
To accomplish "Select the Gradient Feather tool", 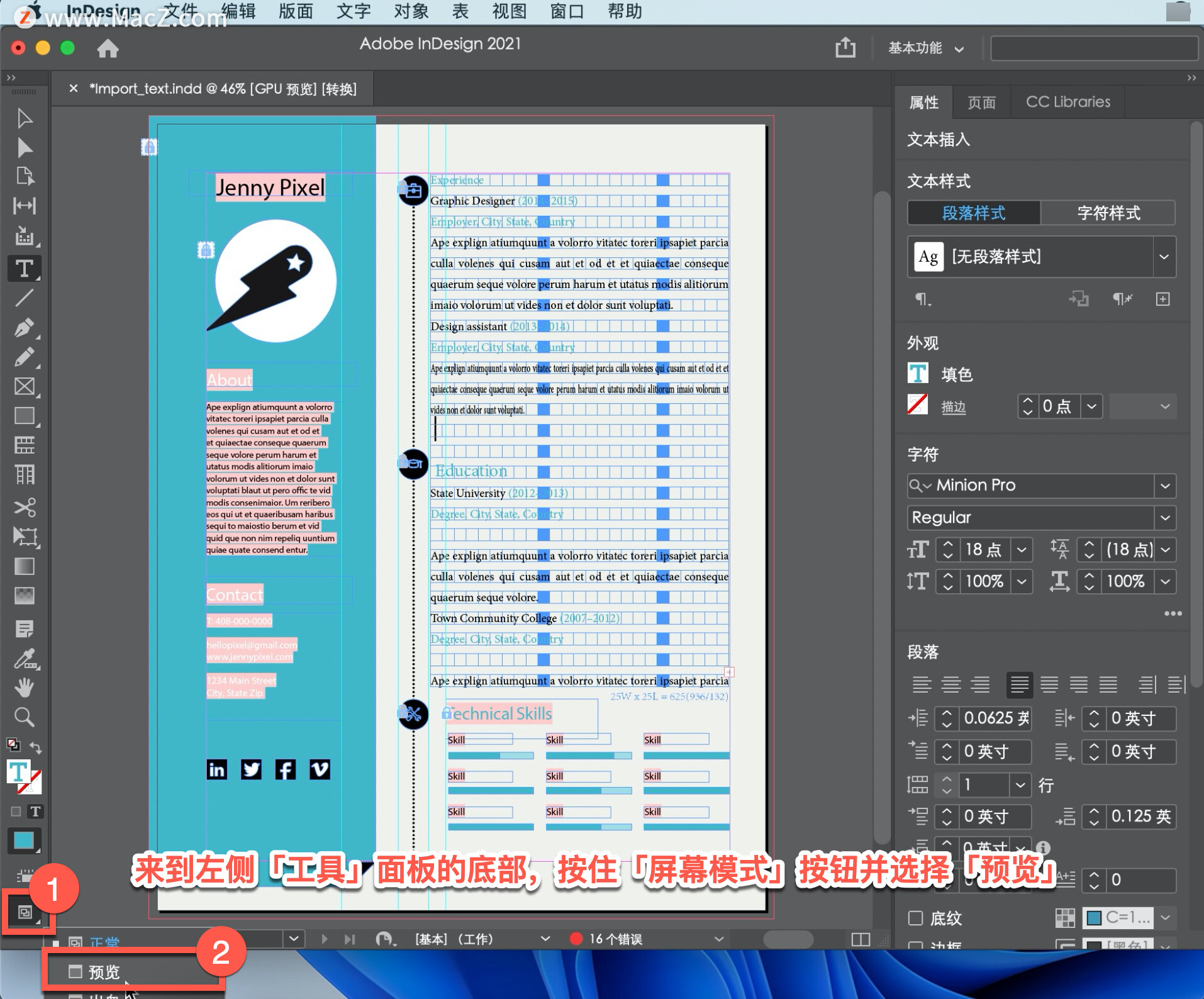I will (x=25, y=595).
